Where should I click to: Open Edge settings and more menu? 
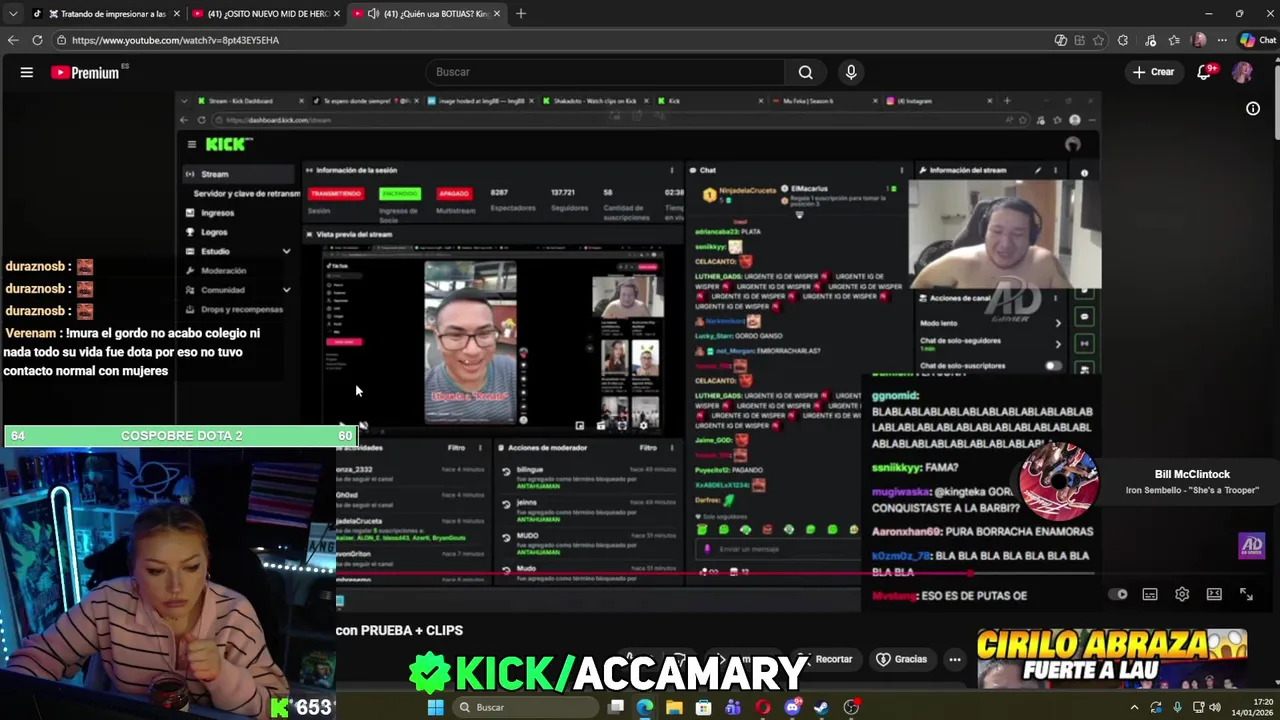1222,40
